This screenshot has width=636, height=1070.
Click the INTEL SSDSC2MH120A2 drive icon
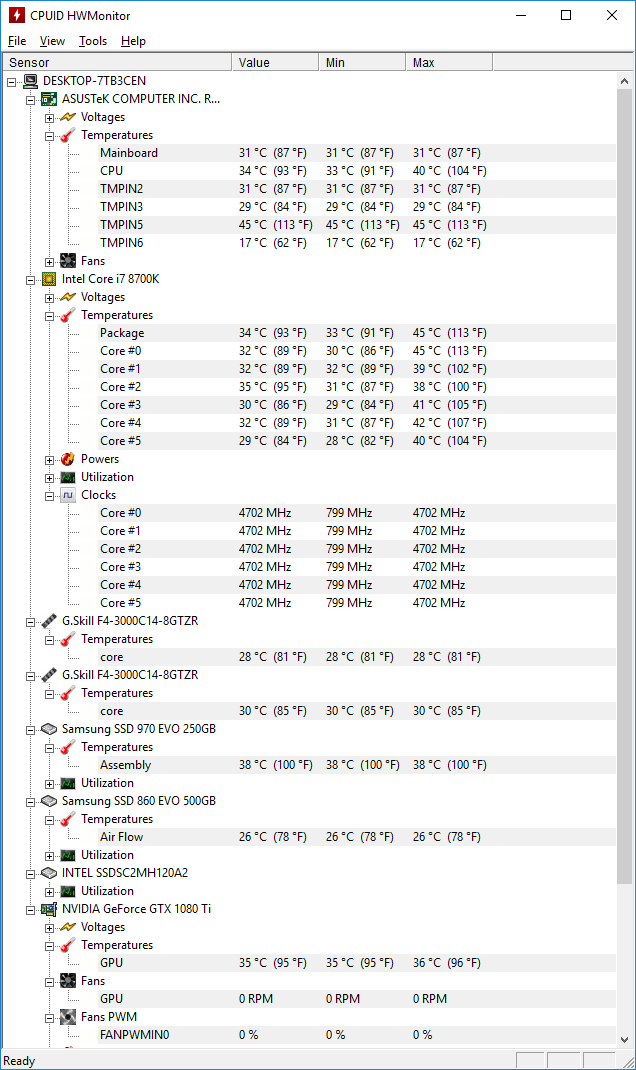[49, 873]
